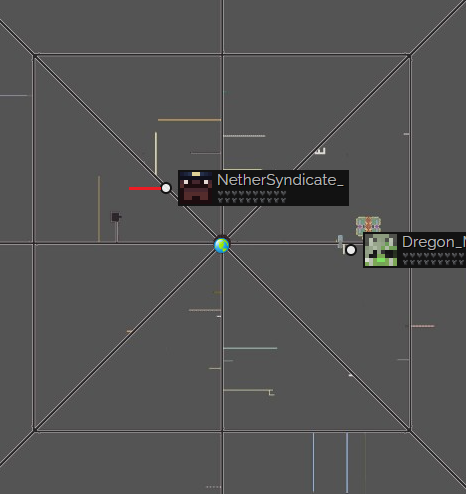This screenshot has height=494, width=466.
Task: Click the green creeper head avatar
Action: [381, 250]
